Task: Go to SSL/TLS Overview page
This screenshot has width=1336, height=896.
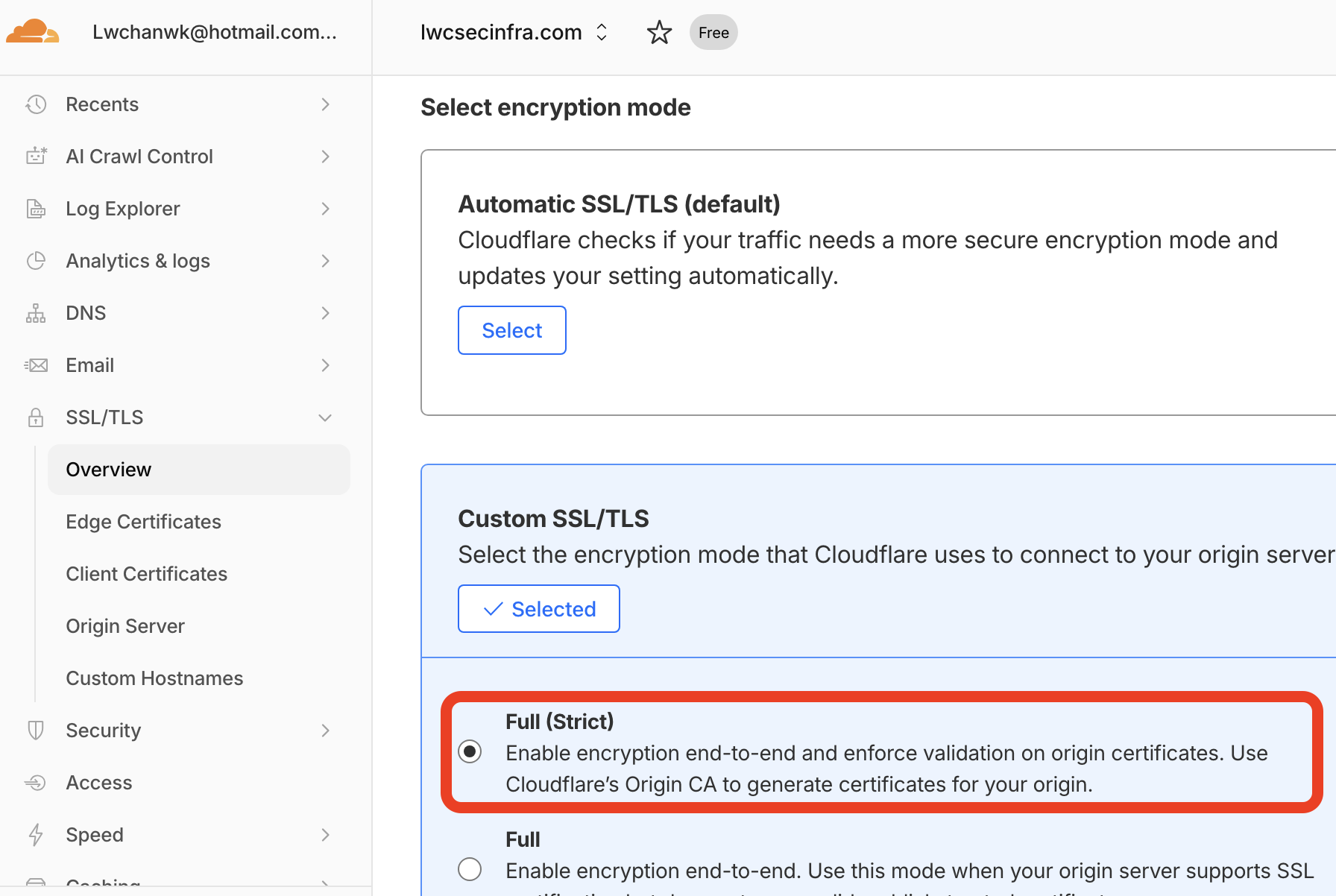Action: pos(199,470)
